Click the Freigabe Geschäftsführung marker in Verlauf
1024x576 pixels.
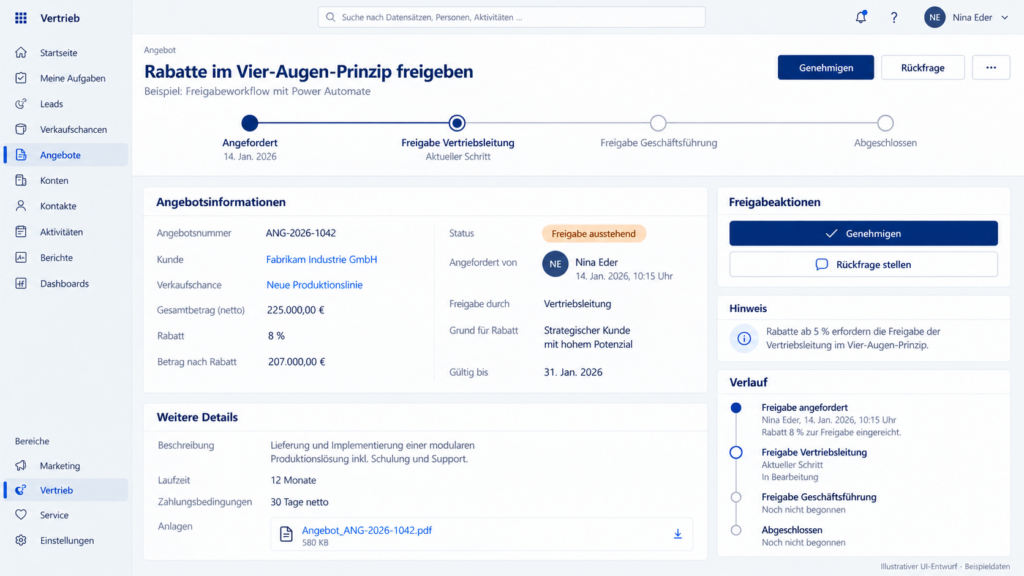pos(736,497)
